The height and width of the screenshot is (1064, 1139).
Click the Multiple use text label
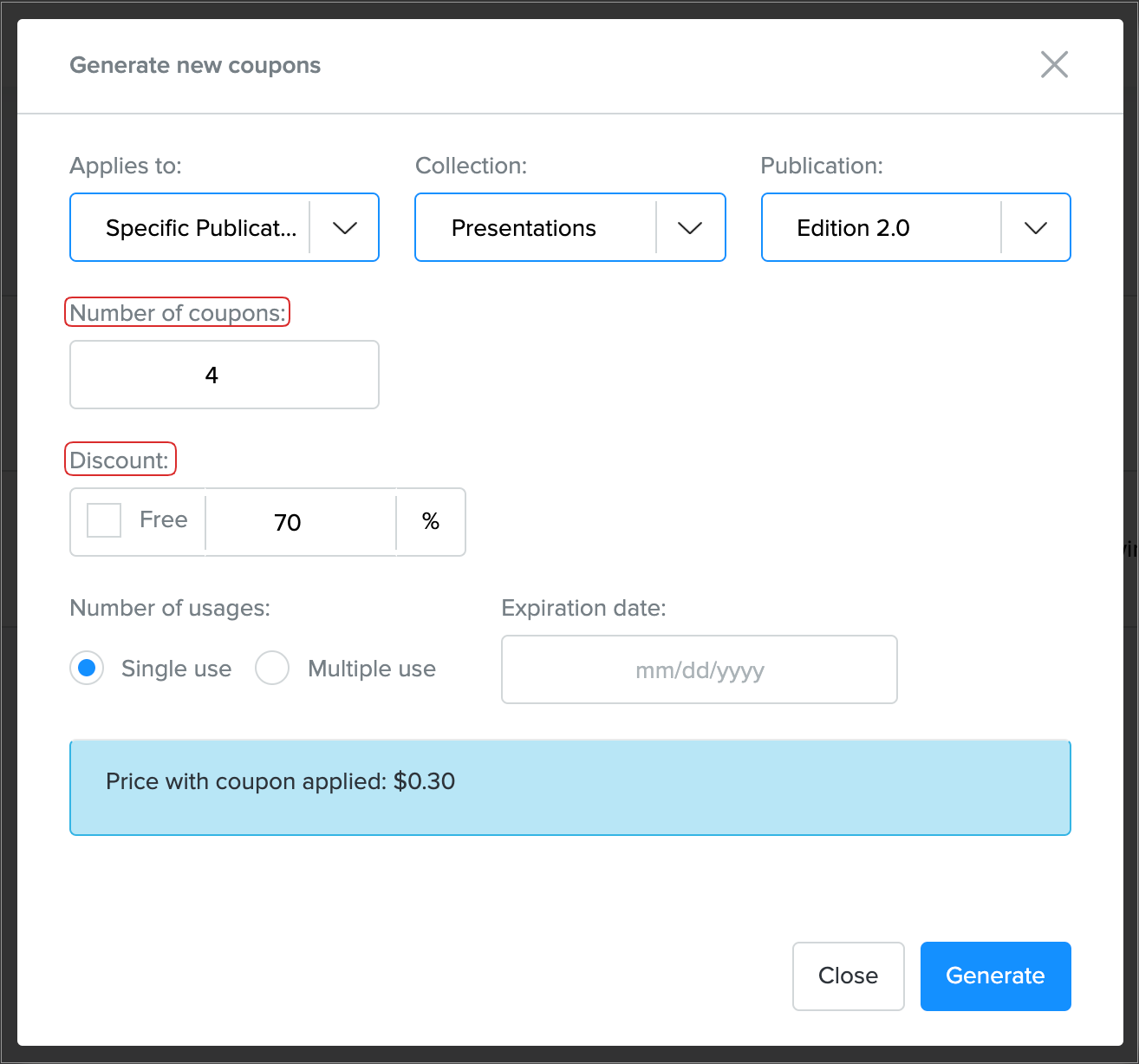372,669
